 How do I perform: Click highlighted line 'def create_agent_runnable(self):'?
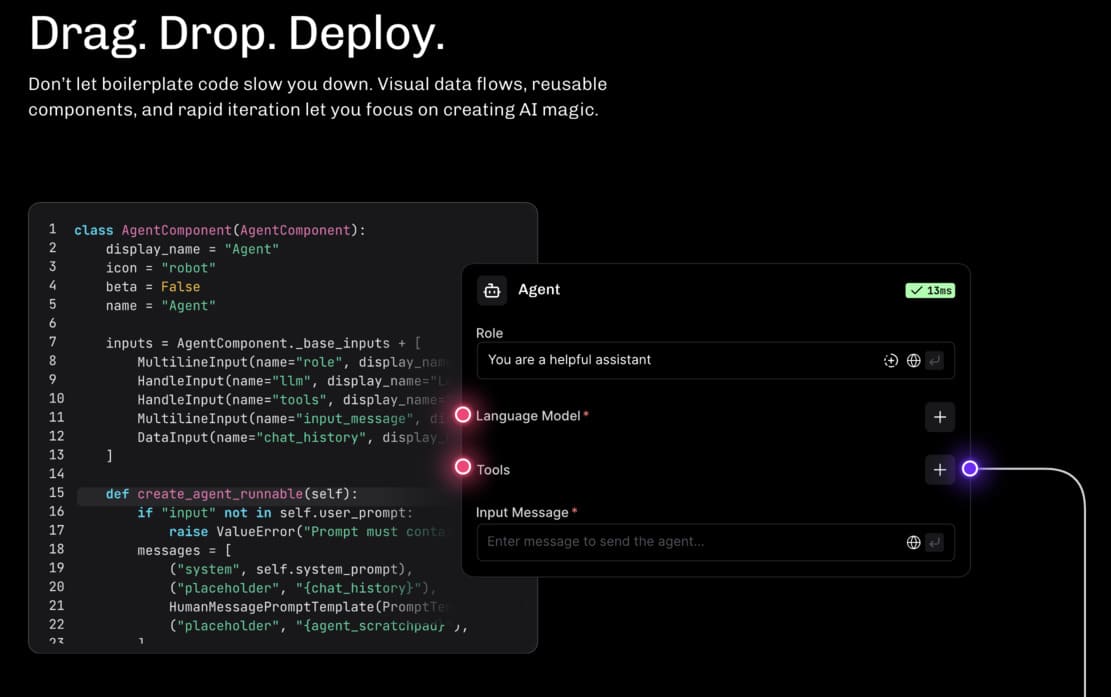point(232,494)
